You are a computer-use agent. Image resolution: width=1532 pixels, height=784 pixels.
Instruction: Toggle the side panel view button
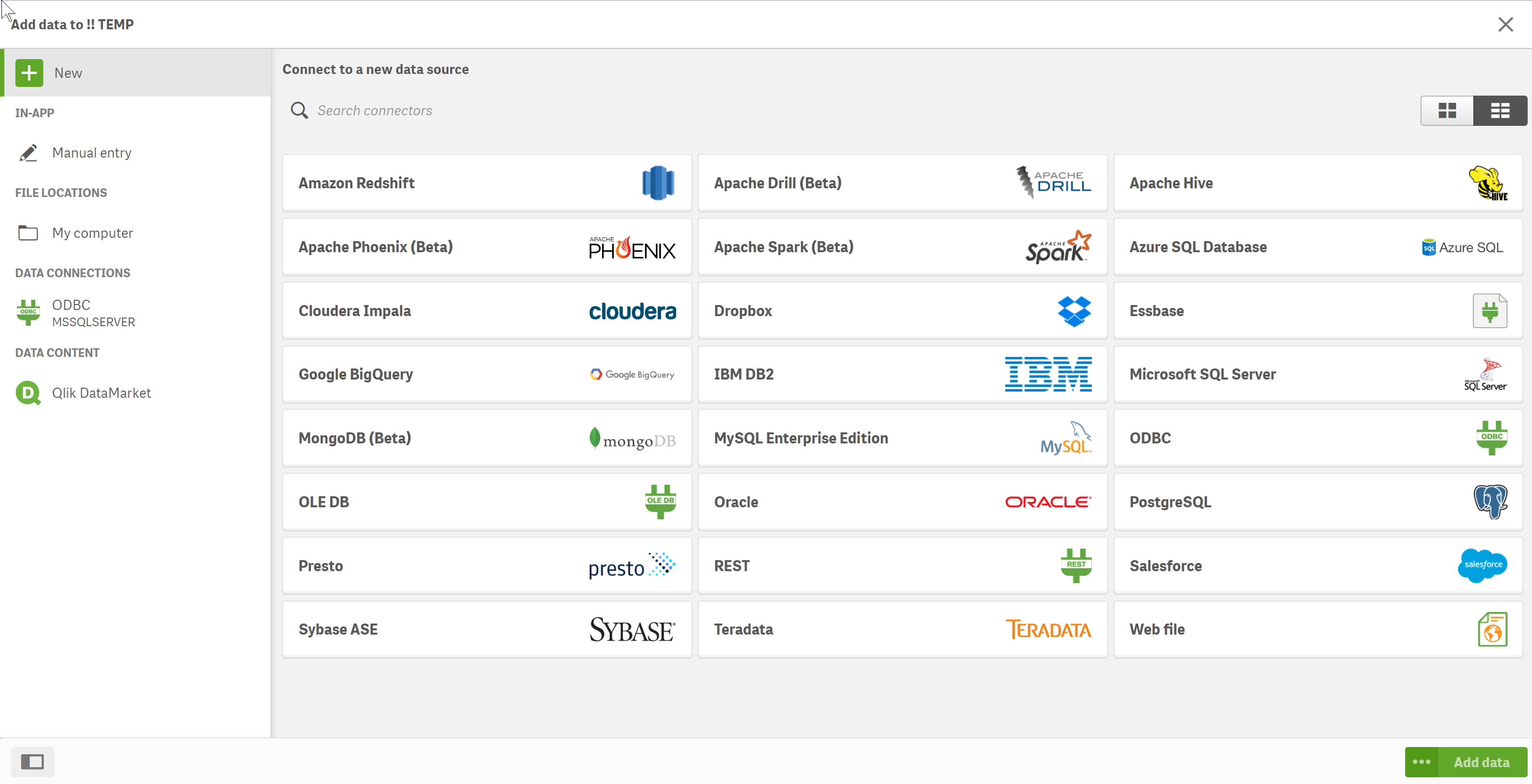click(32, 762)
